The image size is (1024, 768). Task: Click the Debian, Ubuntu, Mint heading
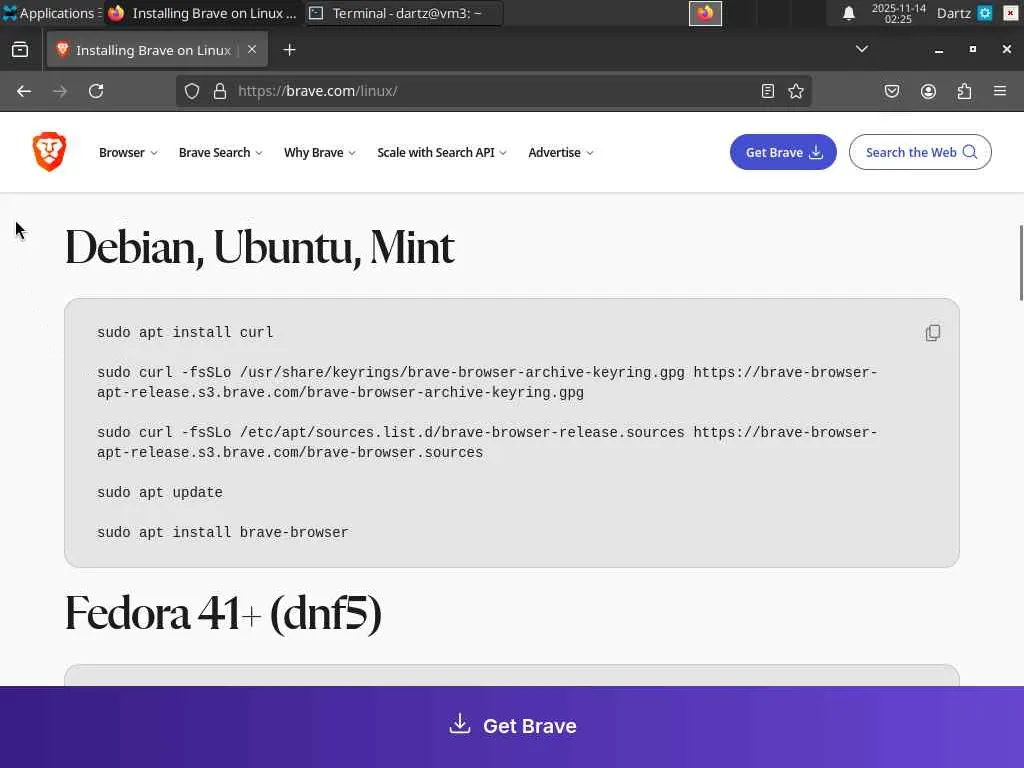pos(259,248)
